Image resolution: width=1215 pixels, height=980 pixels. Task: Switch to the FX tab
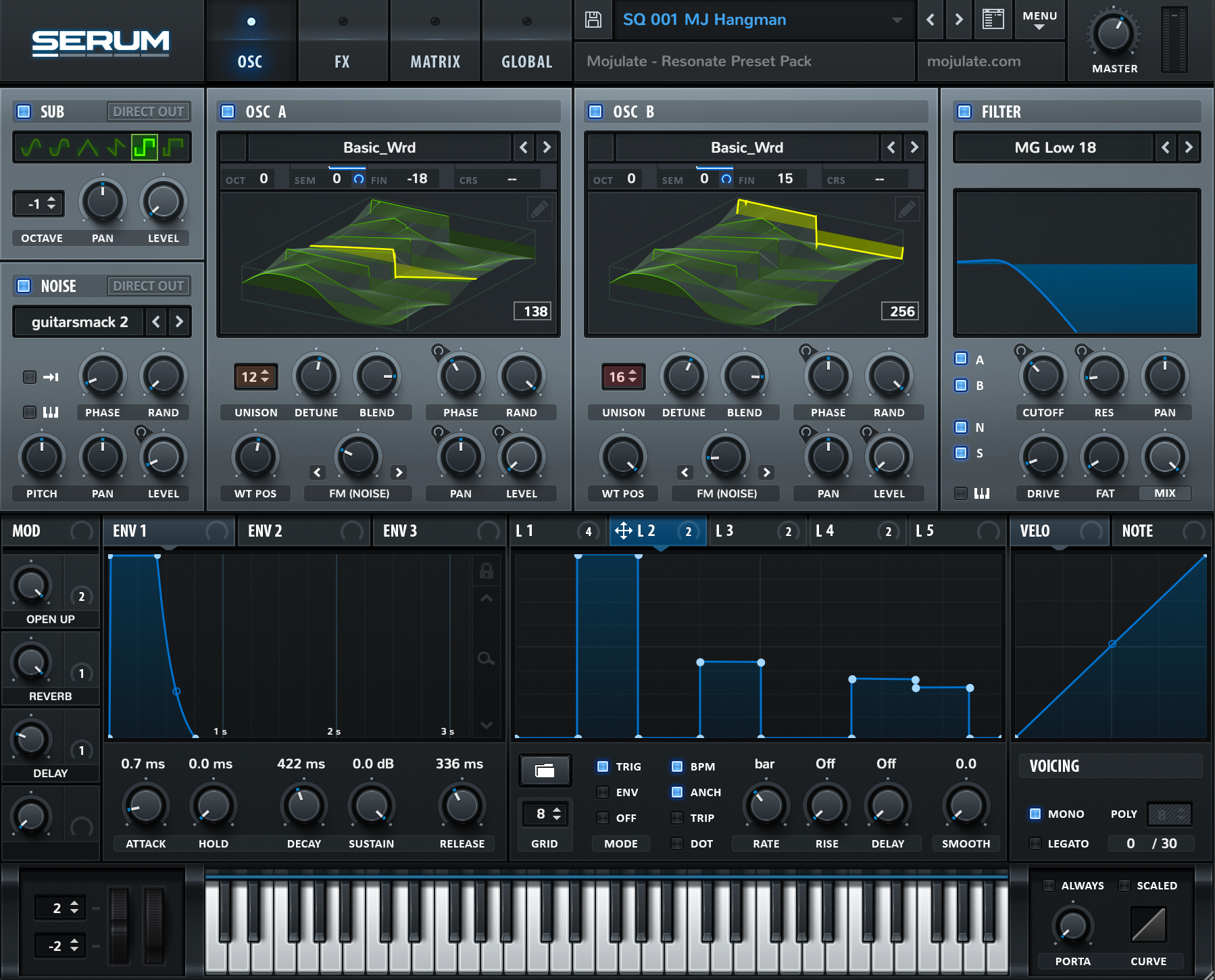coord(343,42)
